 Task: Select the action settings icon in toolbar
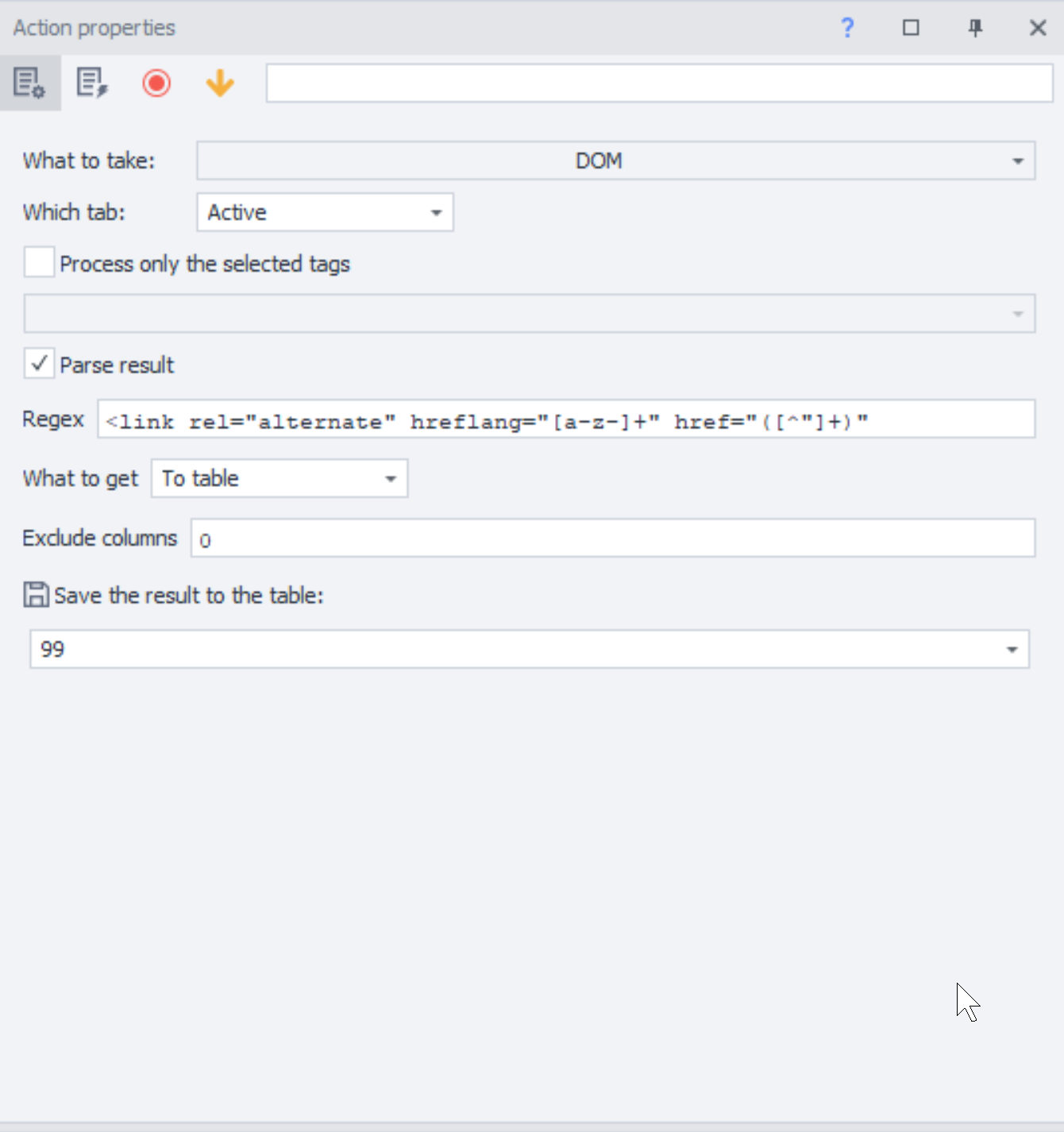coord(29,83)
